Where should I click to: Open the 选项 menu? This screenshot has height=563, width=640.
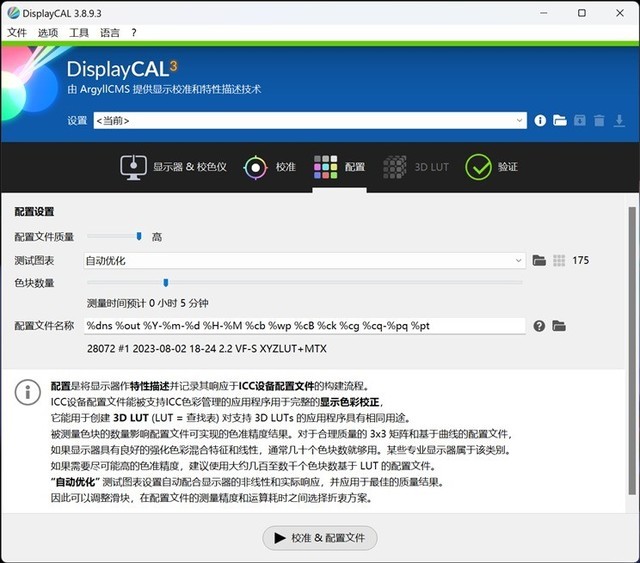coord(48,33)
